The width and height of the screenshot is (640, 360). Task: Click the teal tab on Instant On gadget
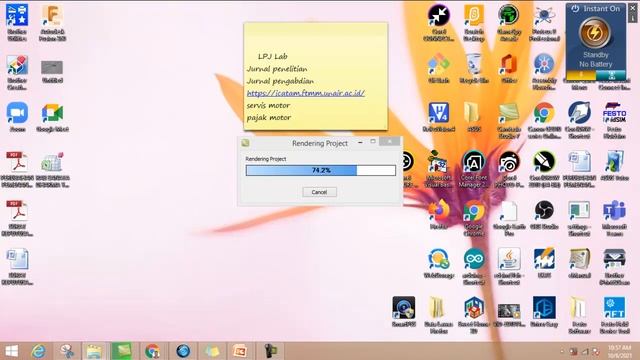[611, 75]
